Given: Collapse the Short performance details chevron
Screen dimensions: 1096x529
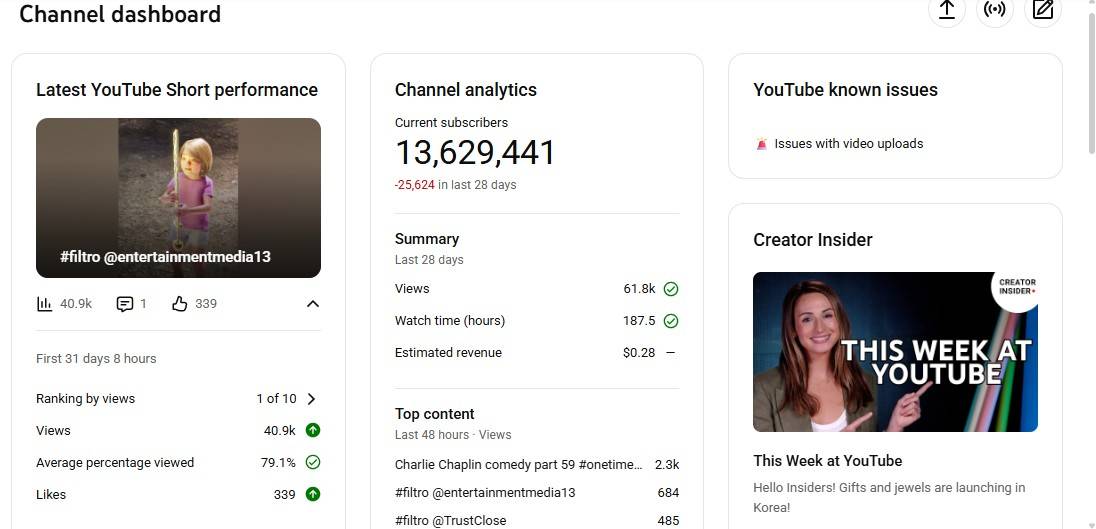Looking at the screenshot, I should tap(312, 304).
